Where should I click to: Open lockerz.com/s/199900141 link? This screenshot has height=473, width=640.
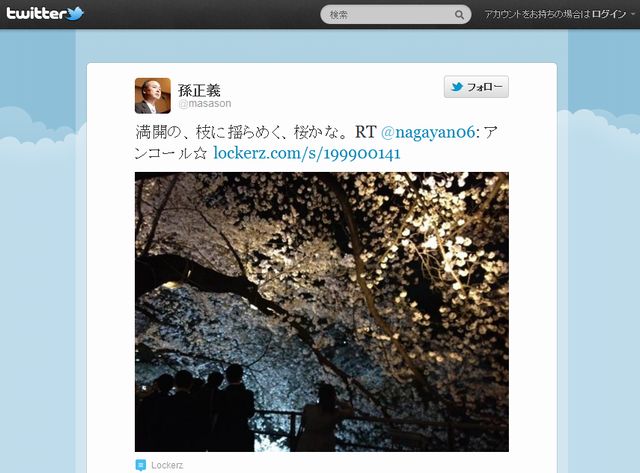coord(307,153)
